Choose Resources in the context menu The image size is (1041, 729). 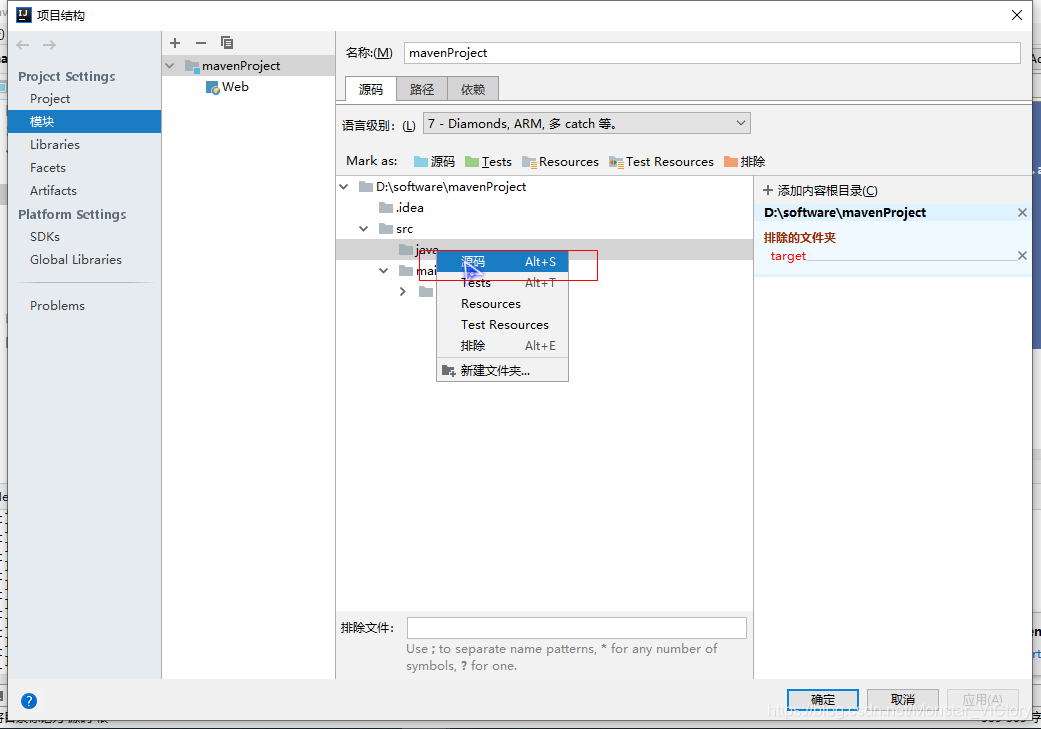pos(503,303)
